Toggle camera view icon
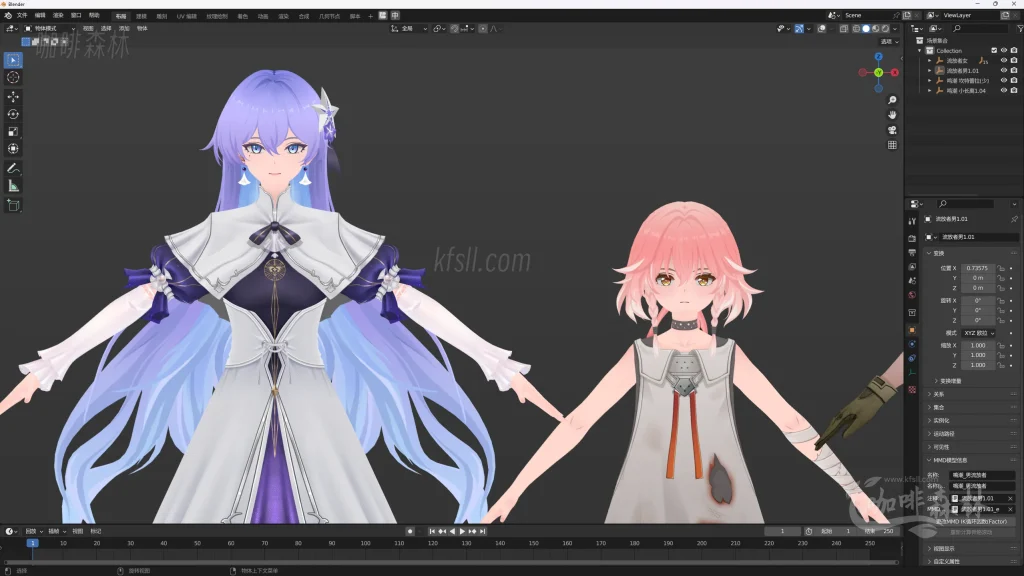The height and width of the screenshot is (576, 1024). (x=892, y=130)
